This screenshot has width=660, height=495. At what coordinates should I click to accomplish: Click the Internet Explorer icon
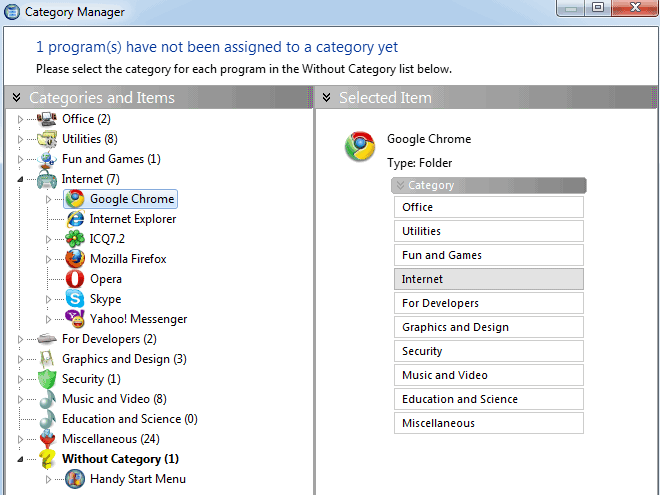coord(75,219)
